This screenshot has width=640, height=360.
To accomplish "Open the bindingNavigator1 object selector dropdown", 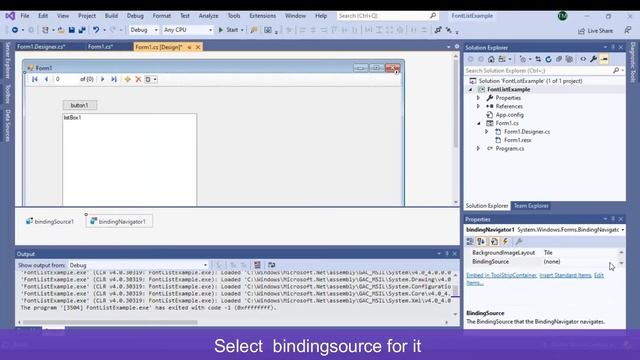I will (622, 230).
